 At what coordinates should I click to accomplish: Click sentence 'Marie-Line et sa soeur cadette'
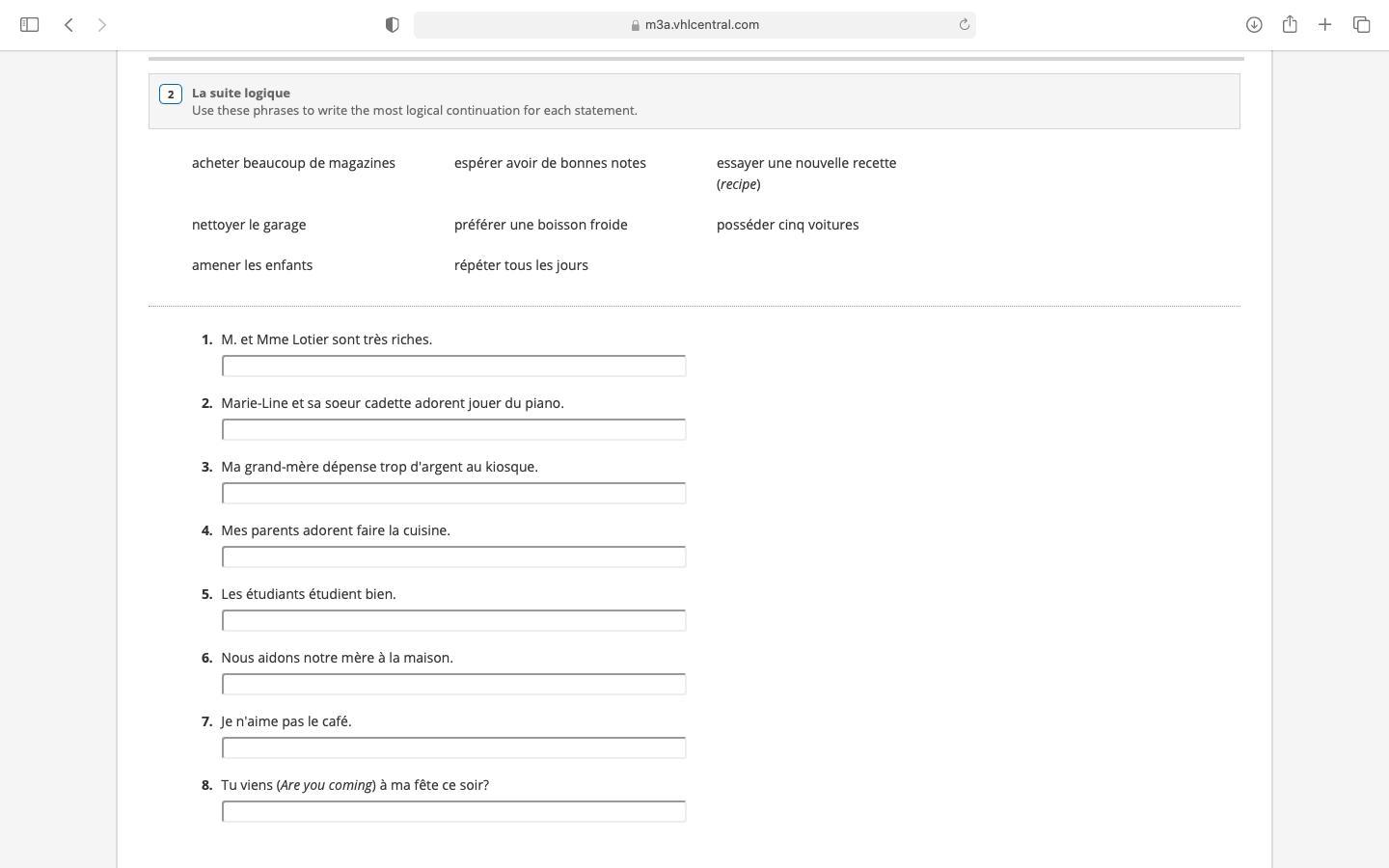click(x=393, y=403)
